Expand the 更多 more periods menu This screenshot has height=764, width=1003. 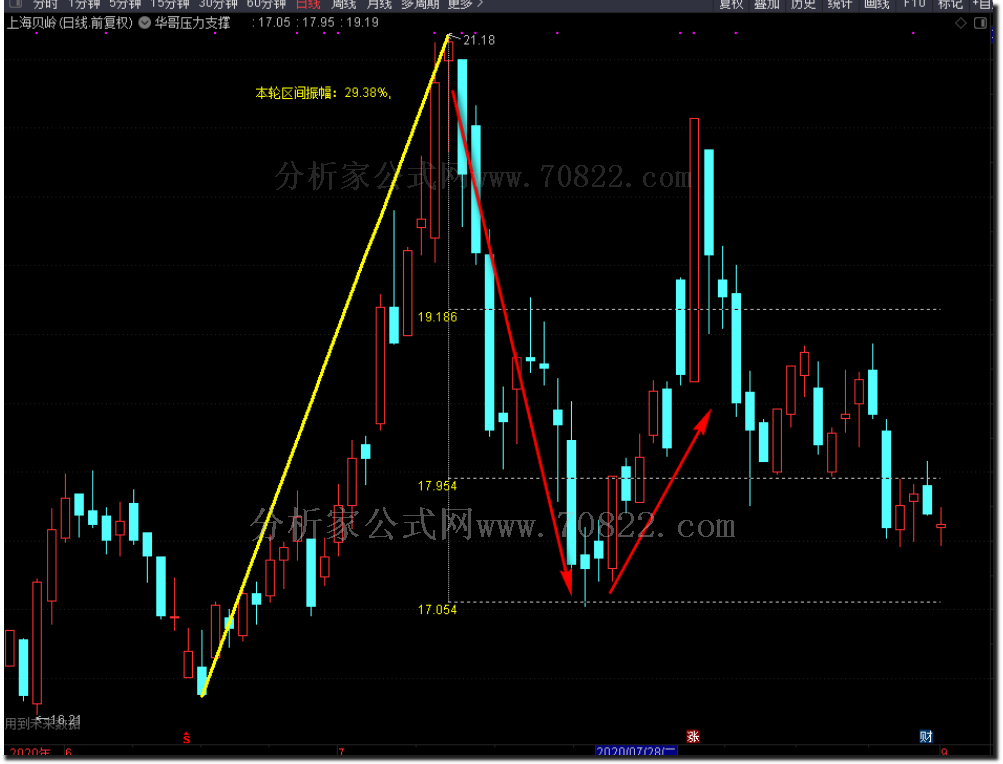465,4
